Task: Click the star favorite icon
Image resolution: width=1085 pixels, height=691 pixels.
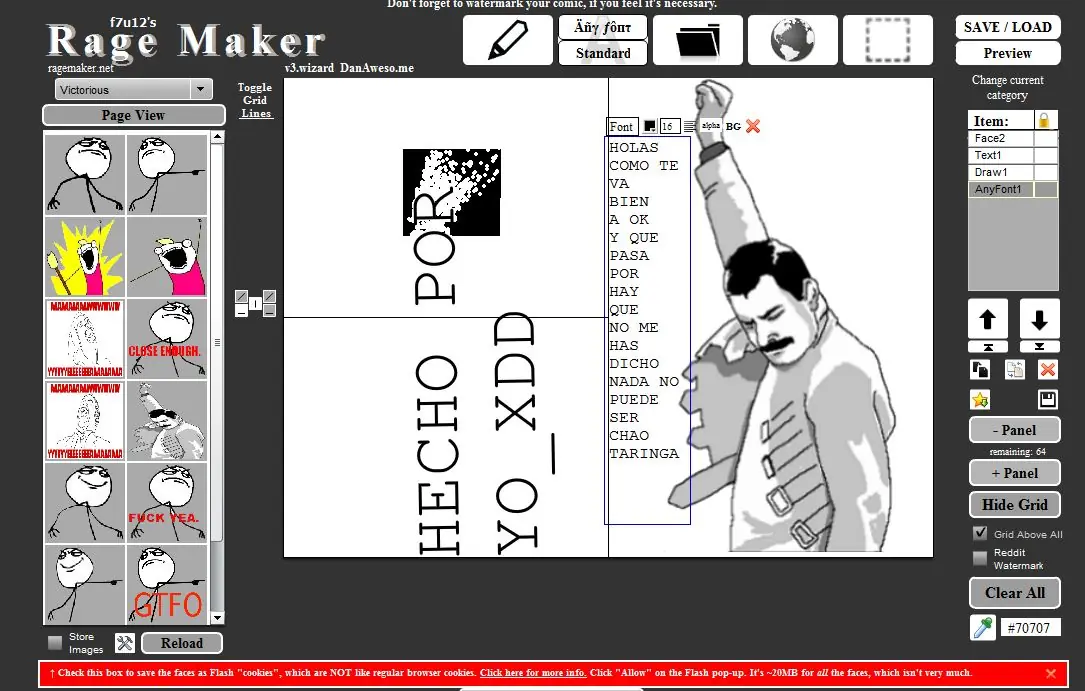Action: (x=980, y=399)
